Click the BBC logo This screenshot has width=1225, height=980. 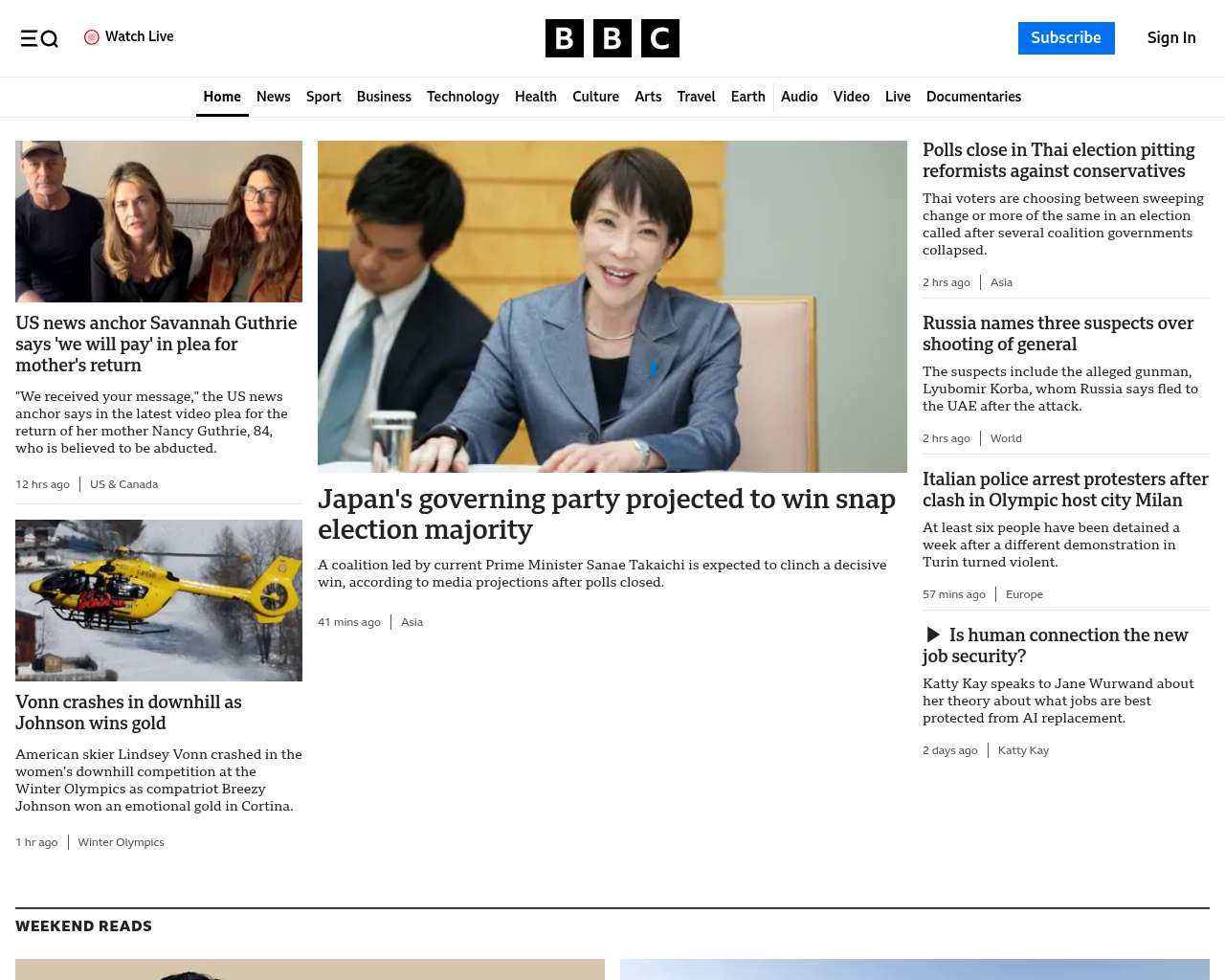tap(612, 38)
